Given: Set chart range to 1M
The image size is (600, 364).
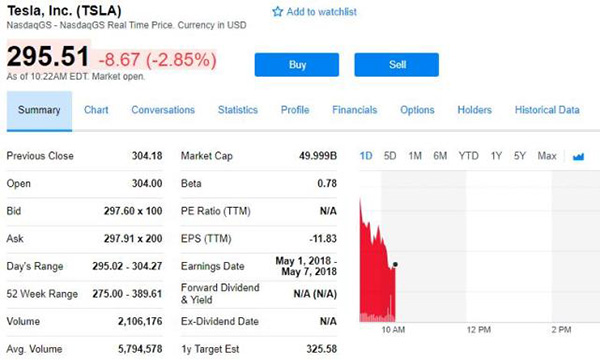Looking at the screenshot, I should (415, 156).
